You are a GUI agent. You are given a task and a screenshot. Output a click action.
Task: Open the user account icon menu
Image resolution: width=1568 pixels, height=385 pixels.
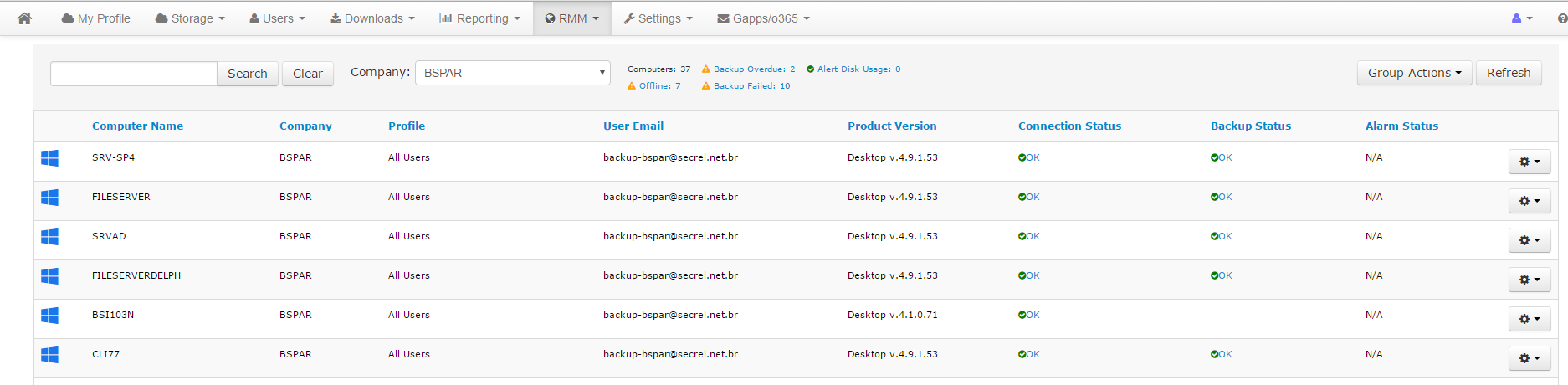click(x=1522, y=18)
